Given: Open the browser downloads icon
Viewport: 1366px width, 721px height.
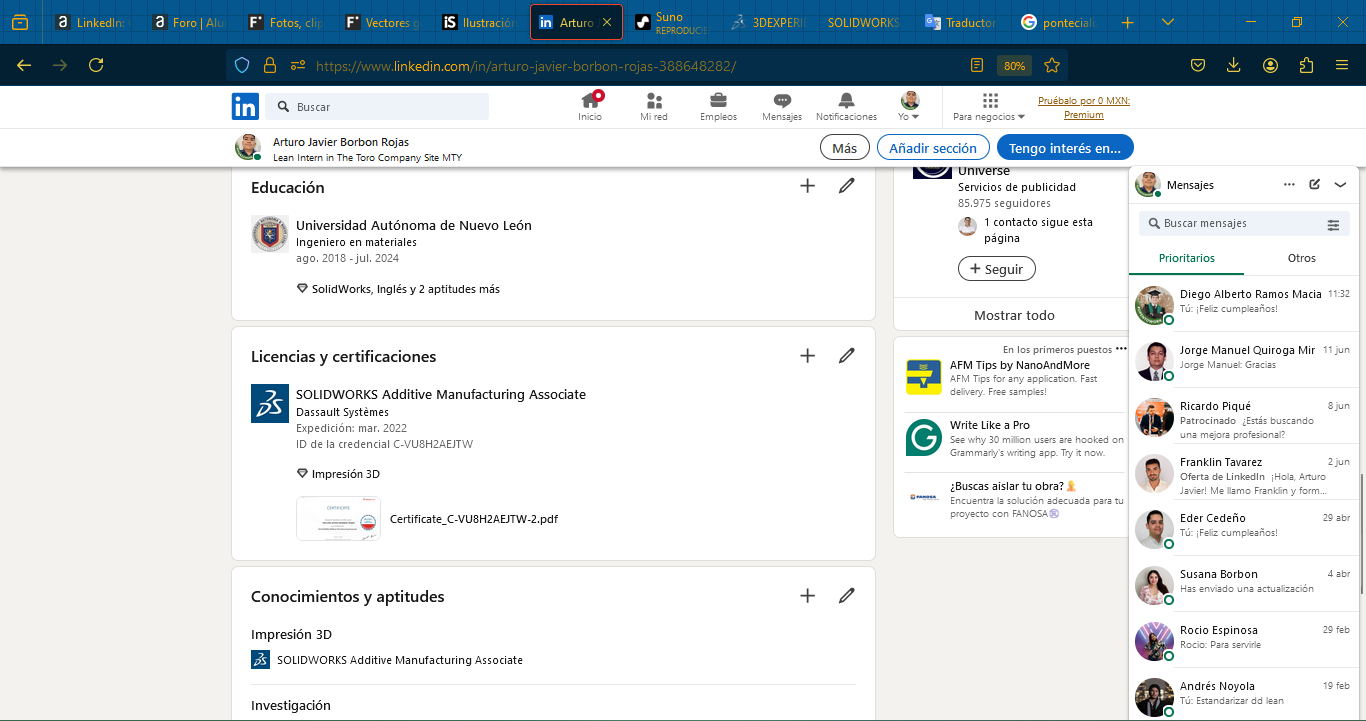Looking at the screenshot, I should 1233,65.
